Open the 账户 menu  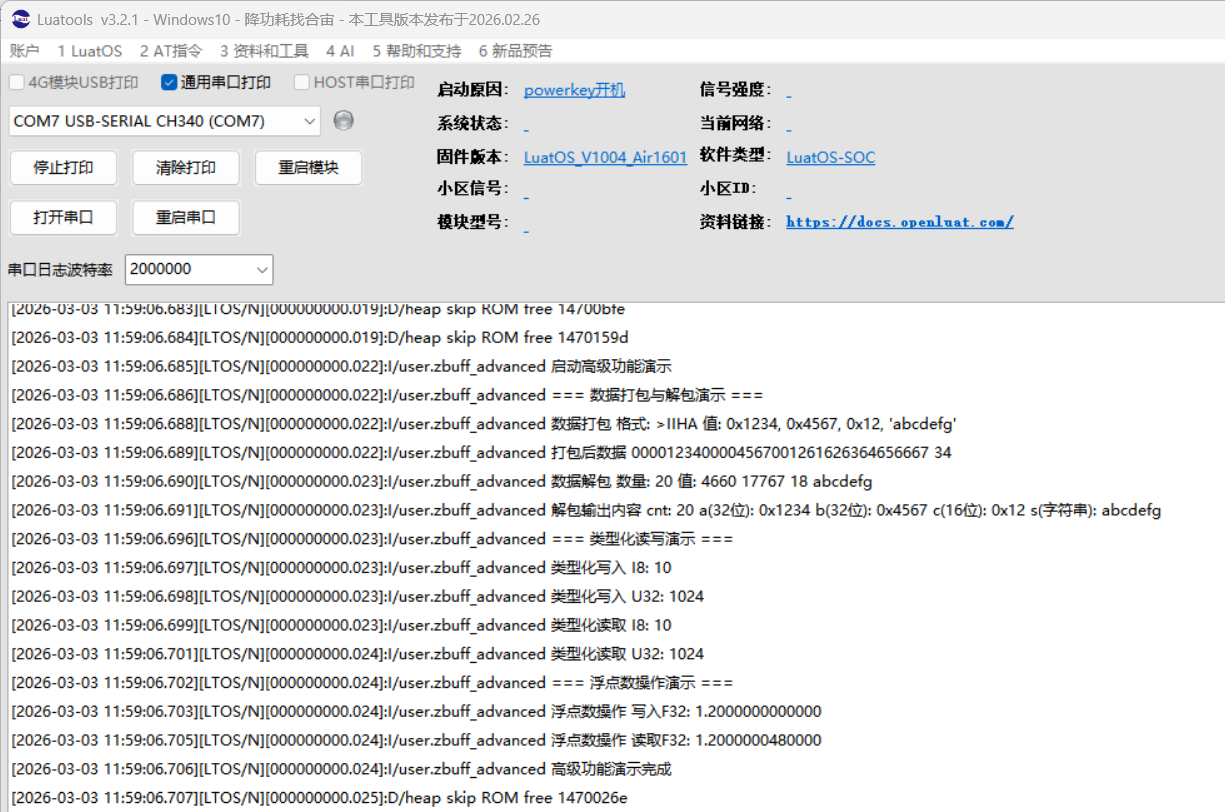(25, 51)
